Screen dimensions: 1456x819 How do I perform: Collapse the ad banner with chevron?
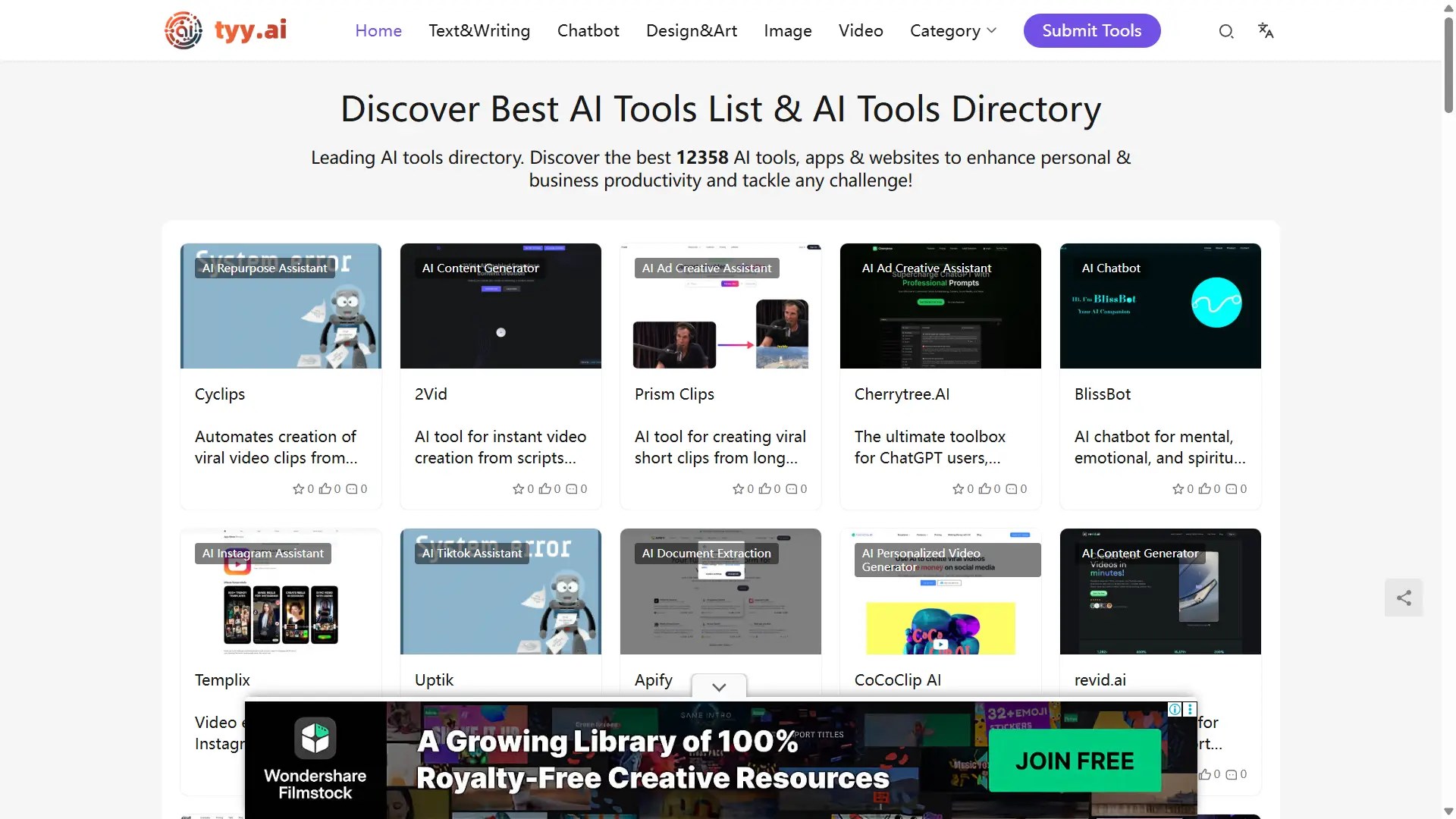coord(719,687)
